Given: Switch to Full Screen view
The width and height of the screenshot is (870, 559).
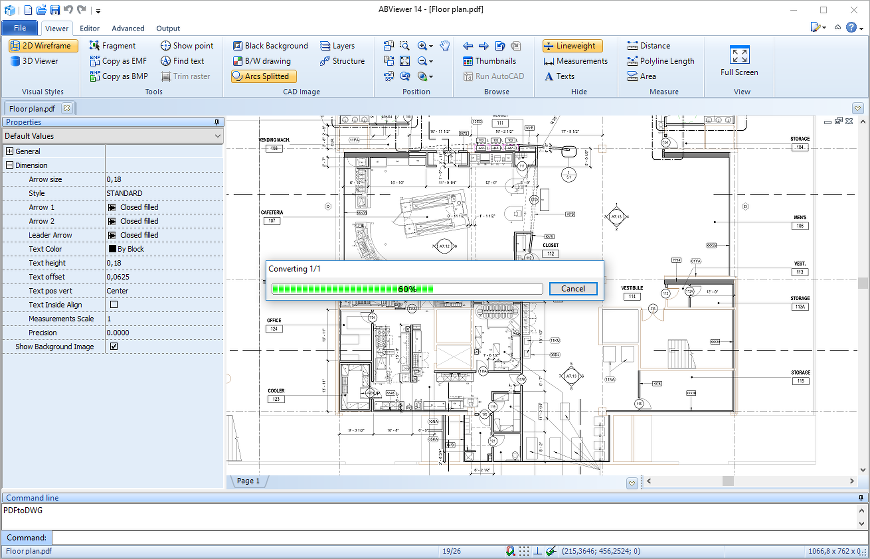Looking at the screenshot, I should [x=739, y=61].
